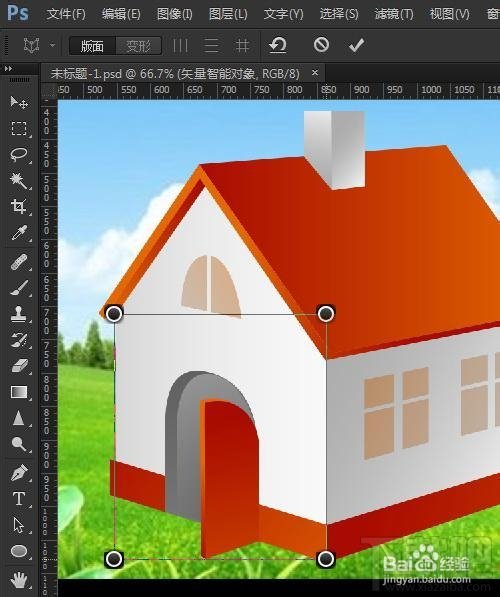Auto warp to horizontal and vertical
This screenshot has height=597, width=500.
tap(242, 46)
